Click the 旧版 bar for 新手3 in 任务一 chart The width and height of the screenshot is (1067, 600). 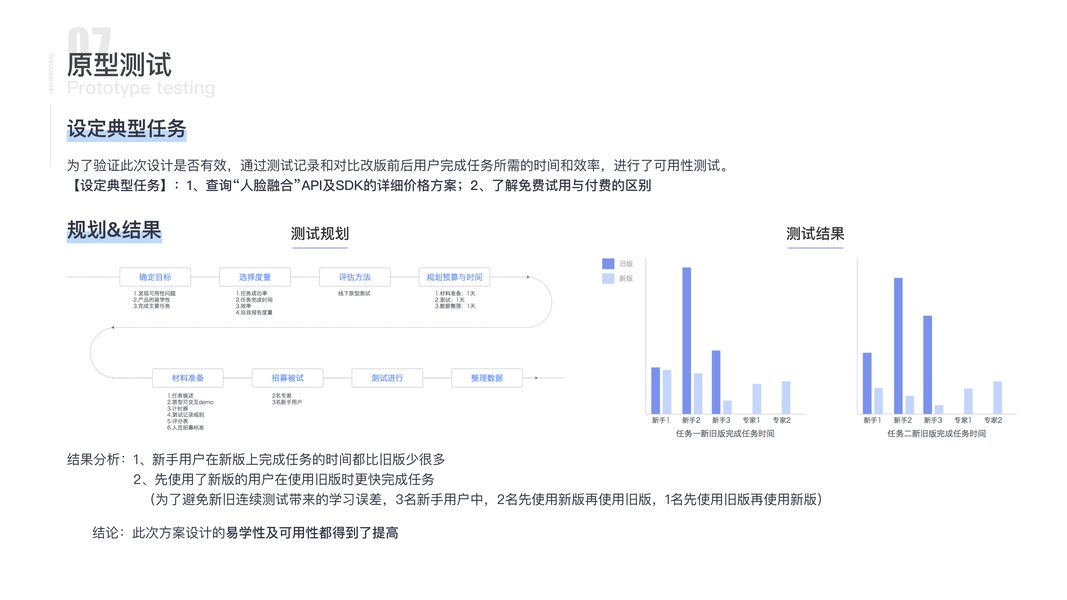coord(716,382)
